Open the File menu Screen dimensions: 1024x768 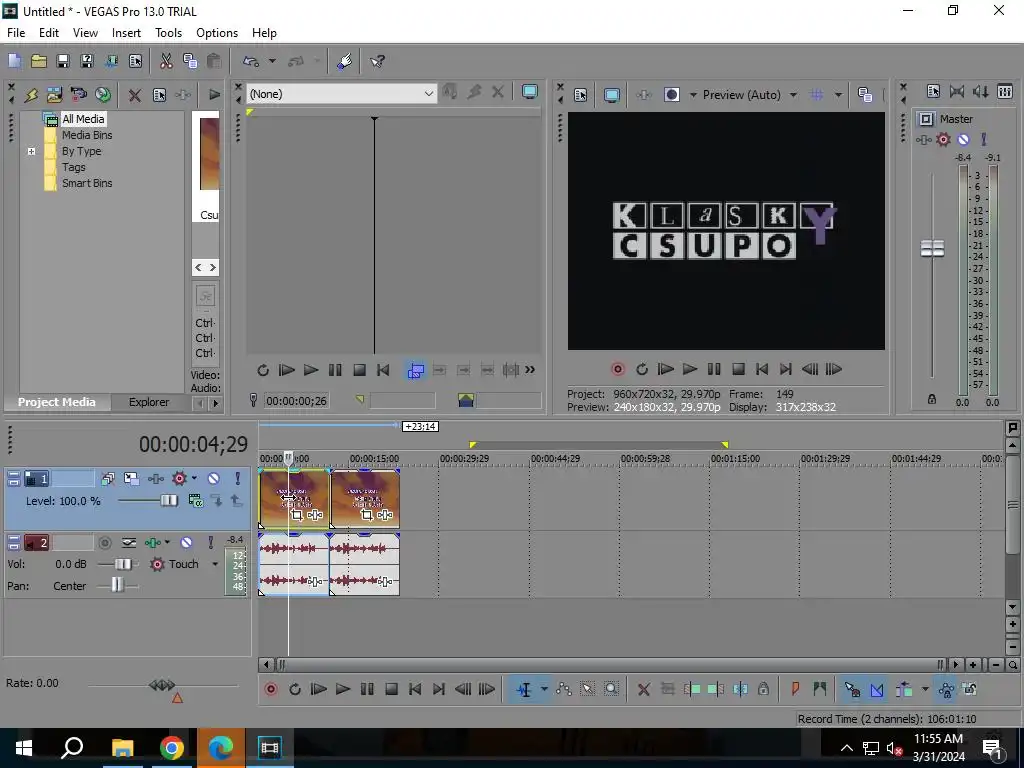(16, 33)
